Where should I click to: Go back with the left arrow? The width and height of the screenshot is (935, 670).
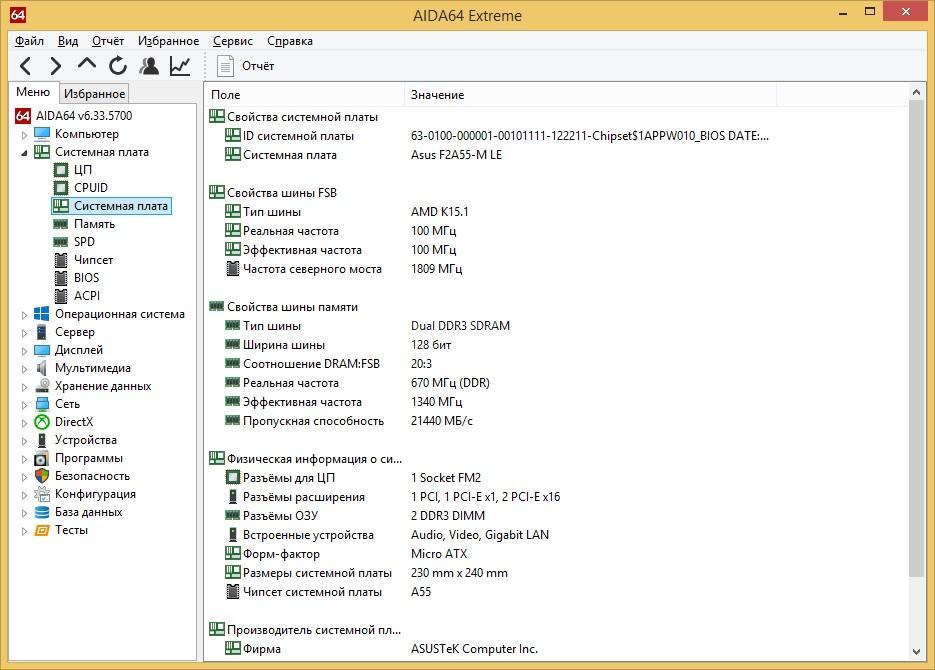(26, 66)
